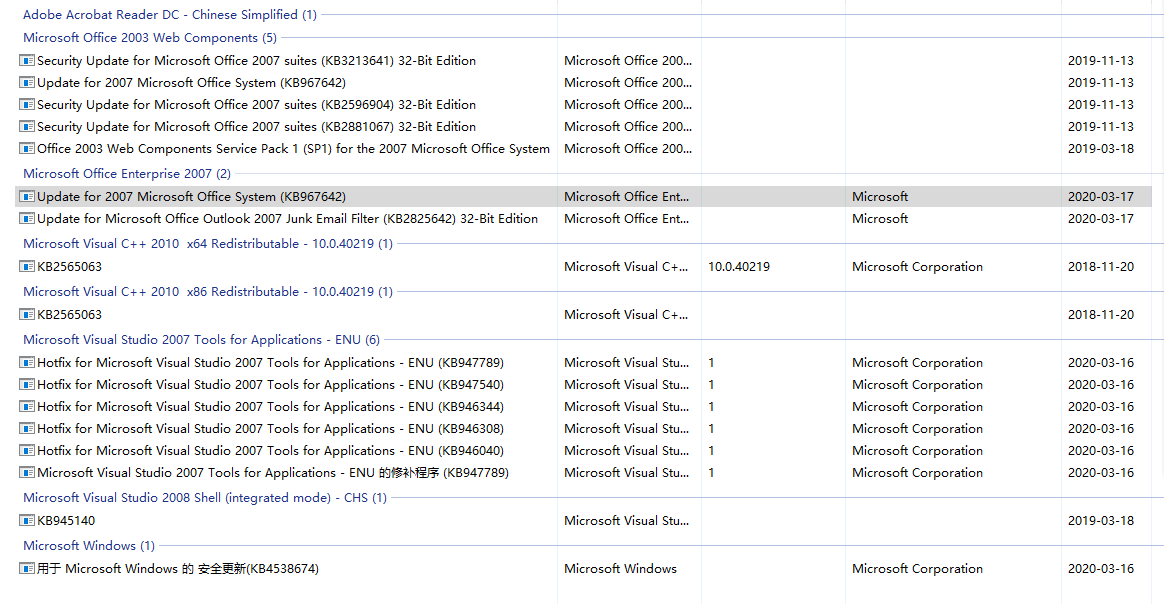Click the icon of KB2565063 under x86 Redistributable
Screen dimensions: 1164x604
(x=27, y=315)
